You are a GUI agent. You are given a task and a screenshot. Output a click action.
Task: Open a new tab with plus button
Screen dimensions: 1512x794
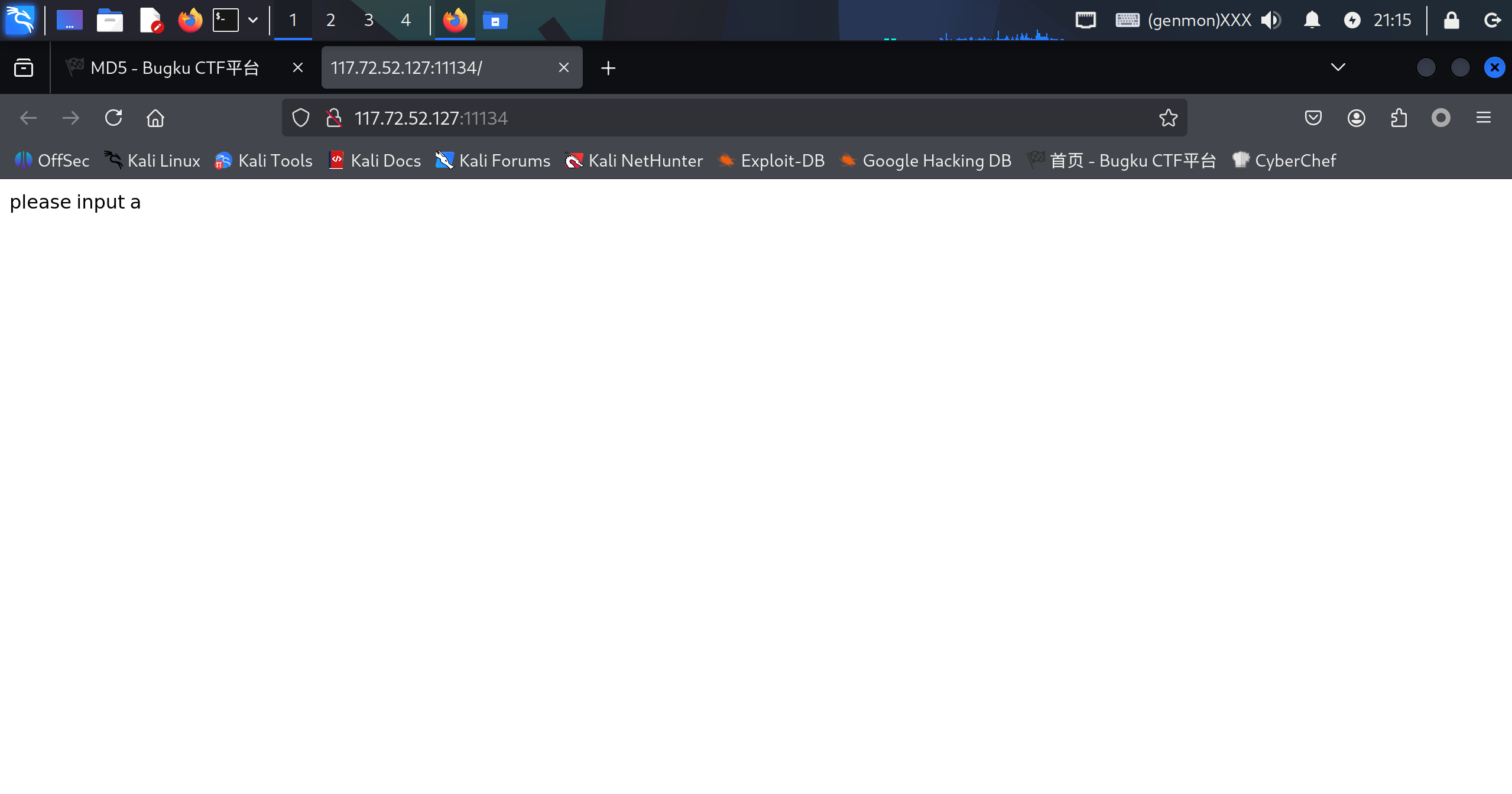[608, 68]
